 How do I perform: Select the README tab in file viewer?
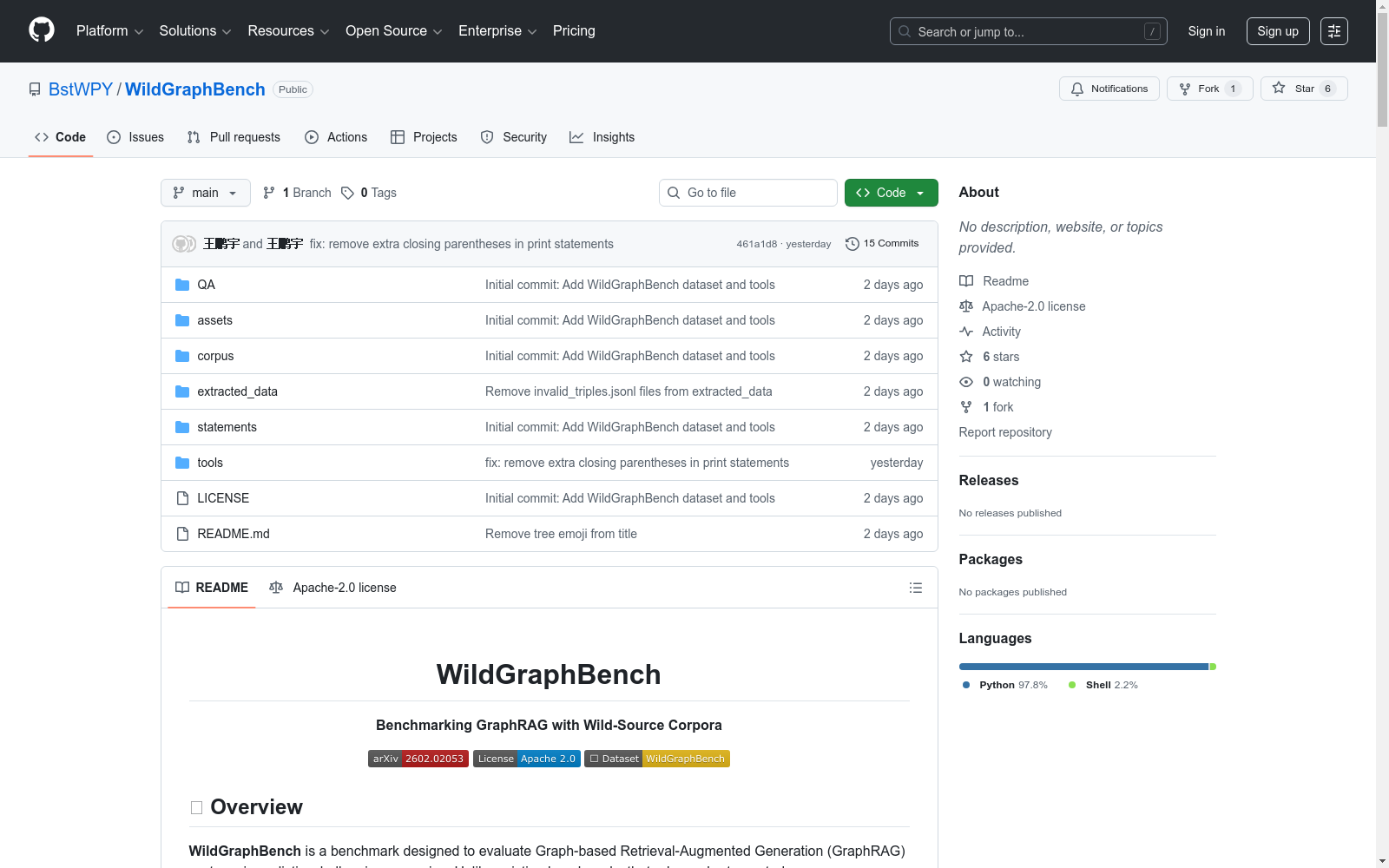click(212, 588)
